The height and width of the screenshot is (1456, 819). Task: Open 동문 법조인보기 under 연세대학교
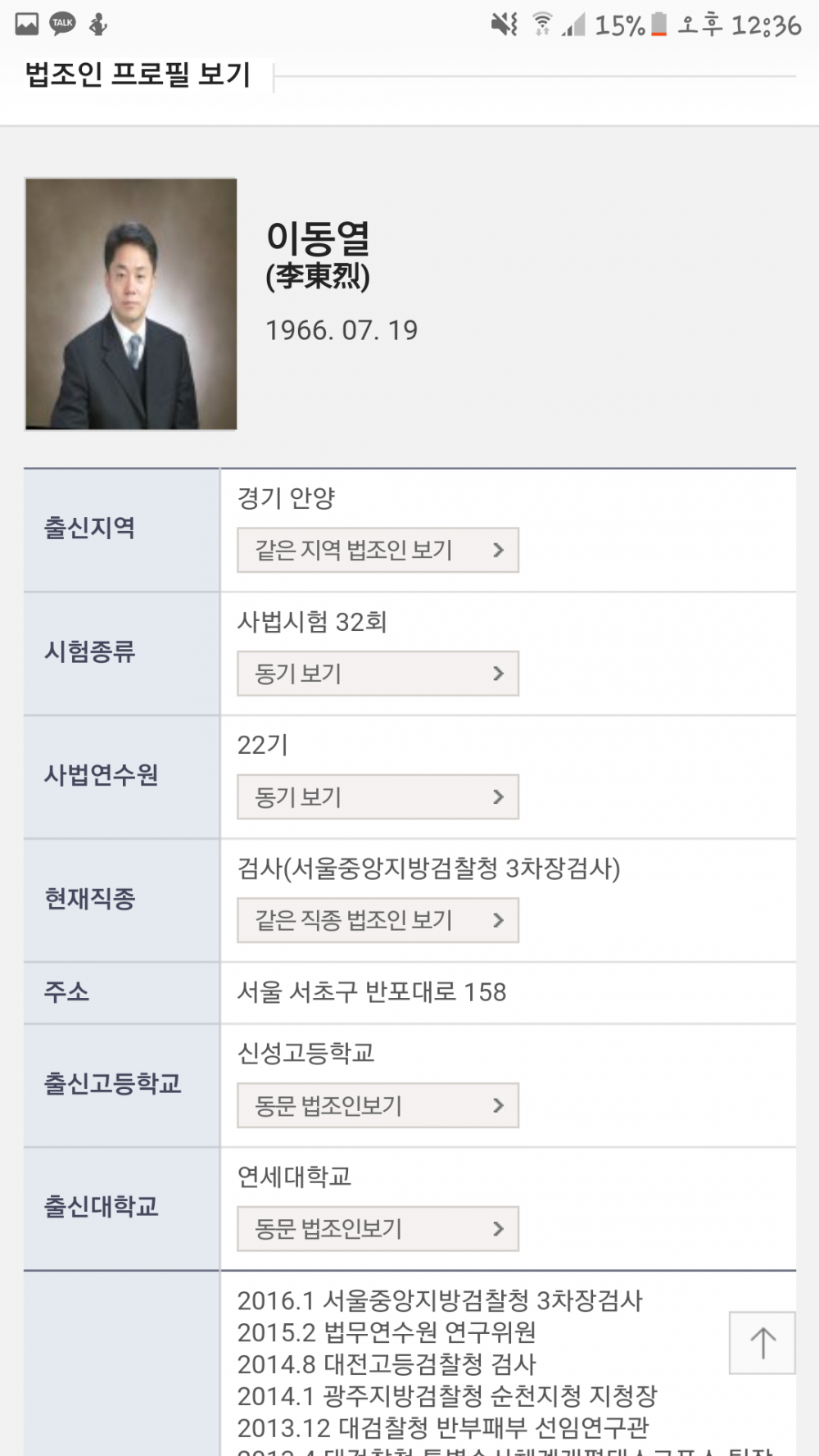click(x=378, y=1228)
